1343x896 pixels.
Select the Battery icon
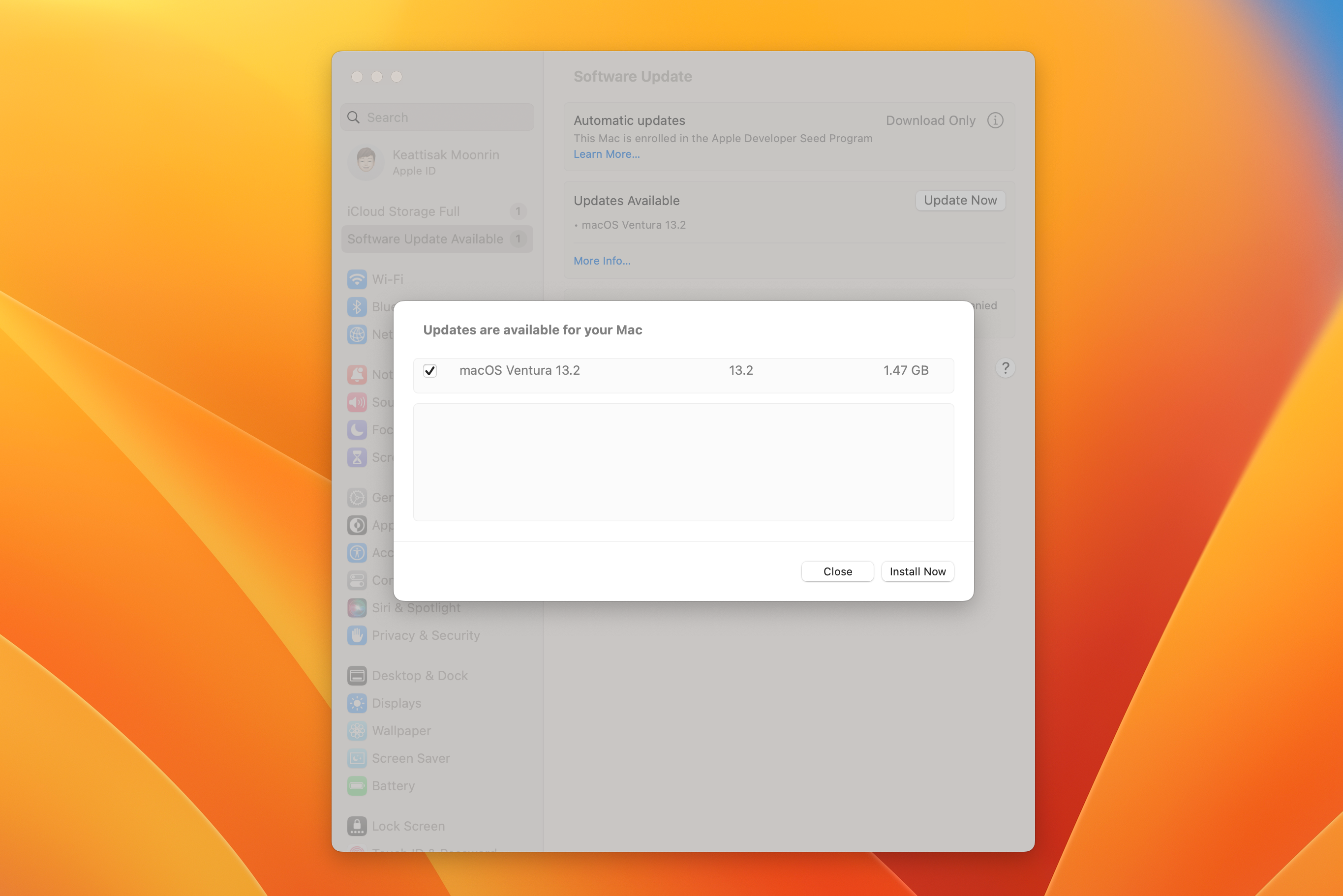(x=357, y=786)
